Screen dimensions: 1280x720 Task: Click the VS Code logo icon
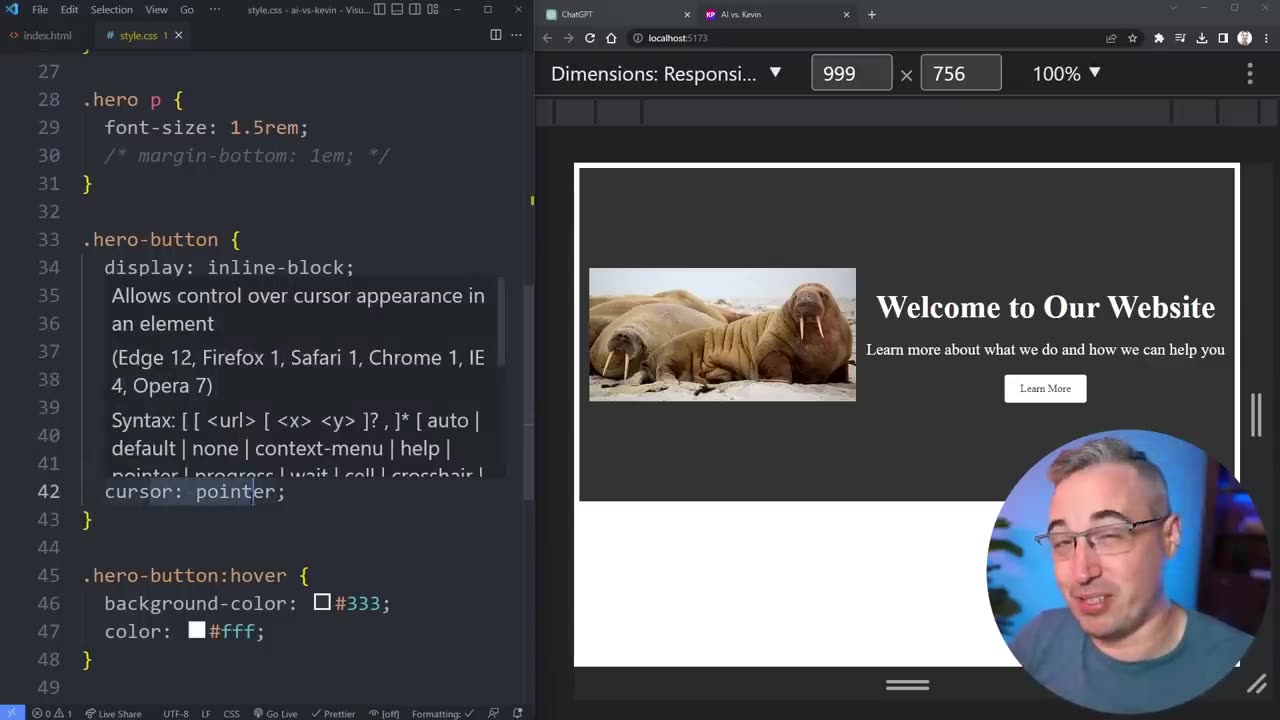12,10
